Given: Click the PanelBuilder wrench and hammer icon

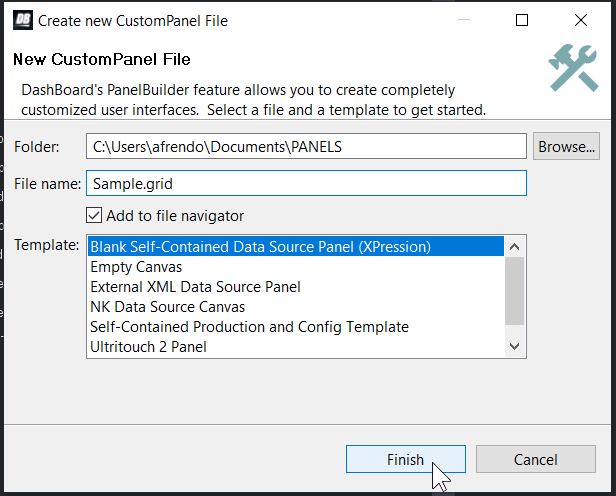Looking at the screenshot, I should (573, 68).
